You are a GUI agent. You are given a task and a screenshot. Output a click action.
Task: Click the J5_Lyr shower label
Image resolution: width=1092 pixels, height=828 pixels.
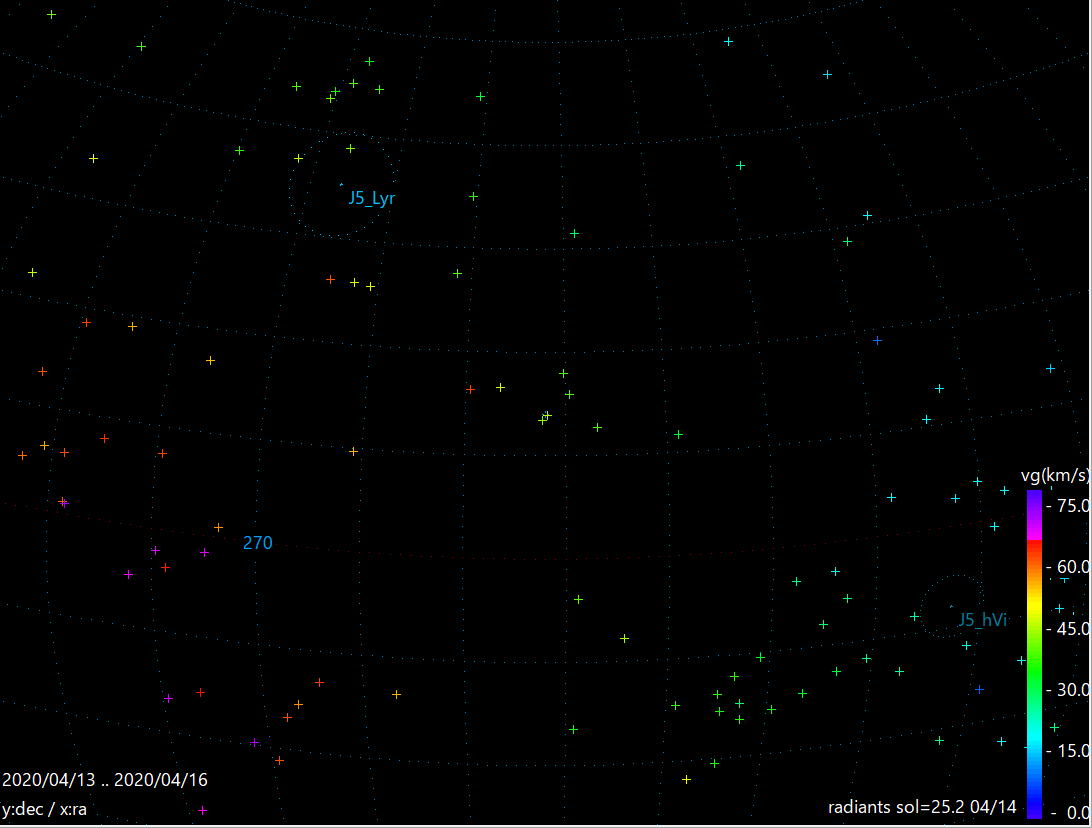pos(370,197)
